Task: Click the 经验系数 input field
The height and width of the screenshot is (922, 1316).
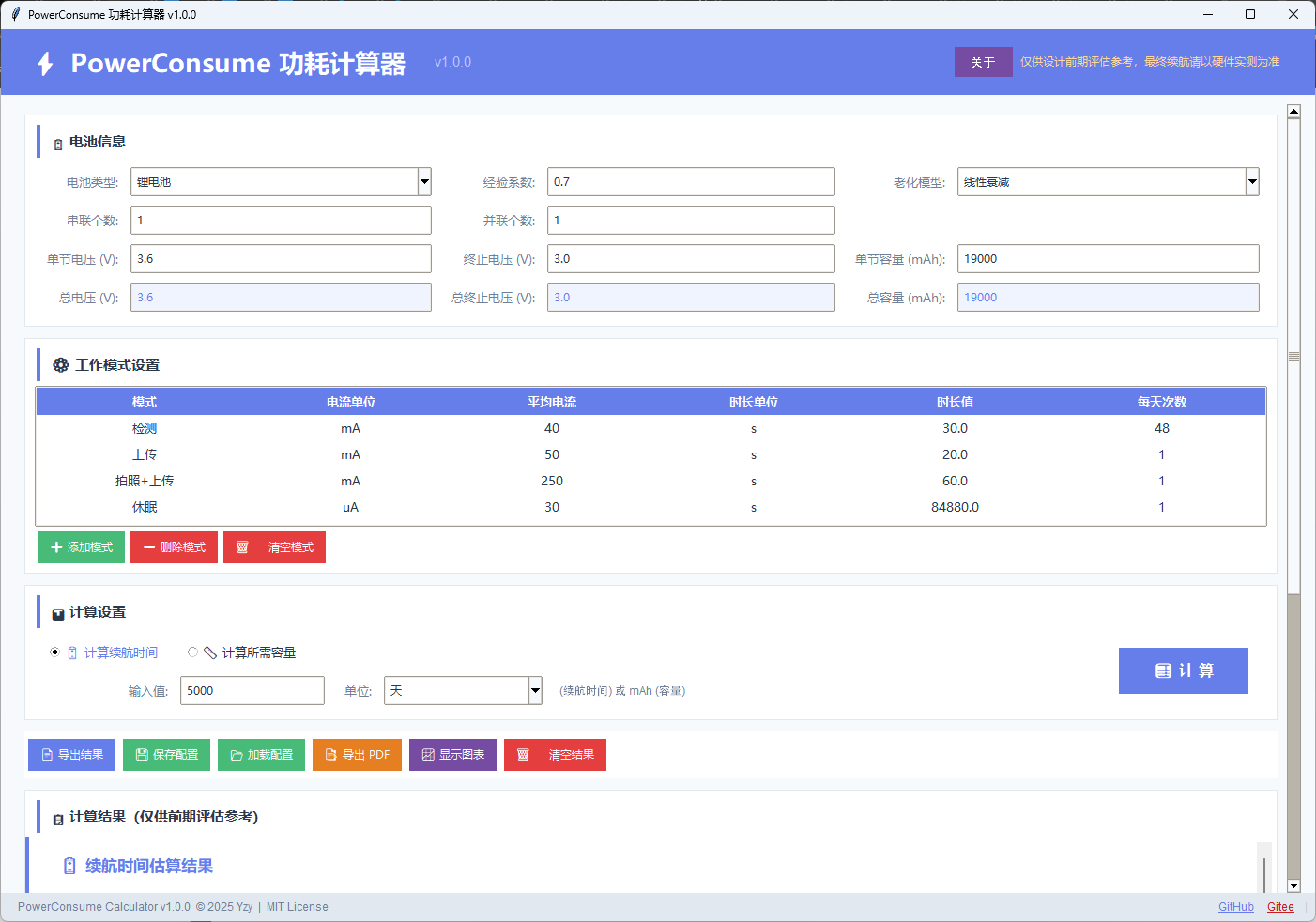Action: 691,182
